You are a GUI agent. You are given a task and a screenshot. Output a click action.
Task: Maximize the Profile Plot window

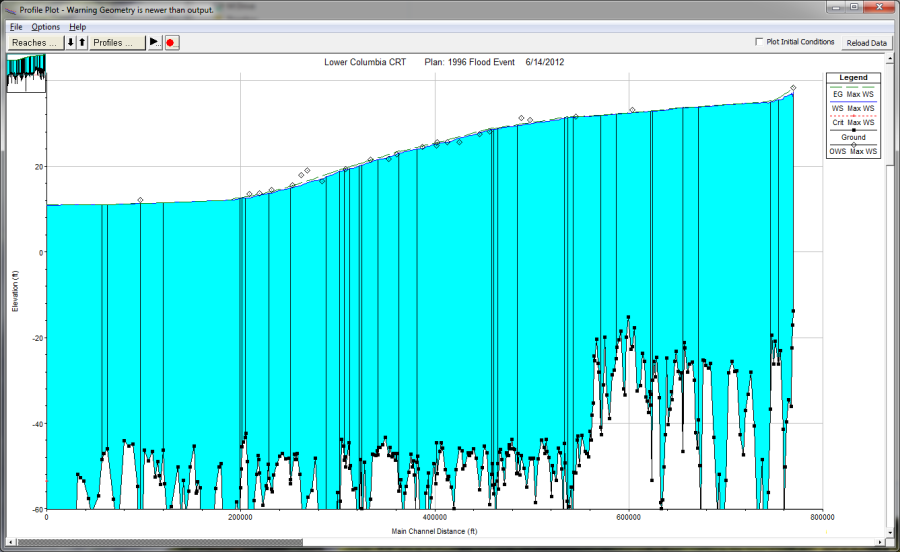[854, 8]
